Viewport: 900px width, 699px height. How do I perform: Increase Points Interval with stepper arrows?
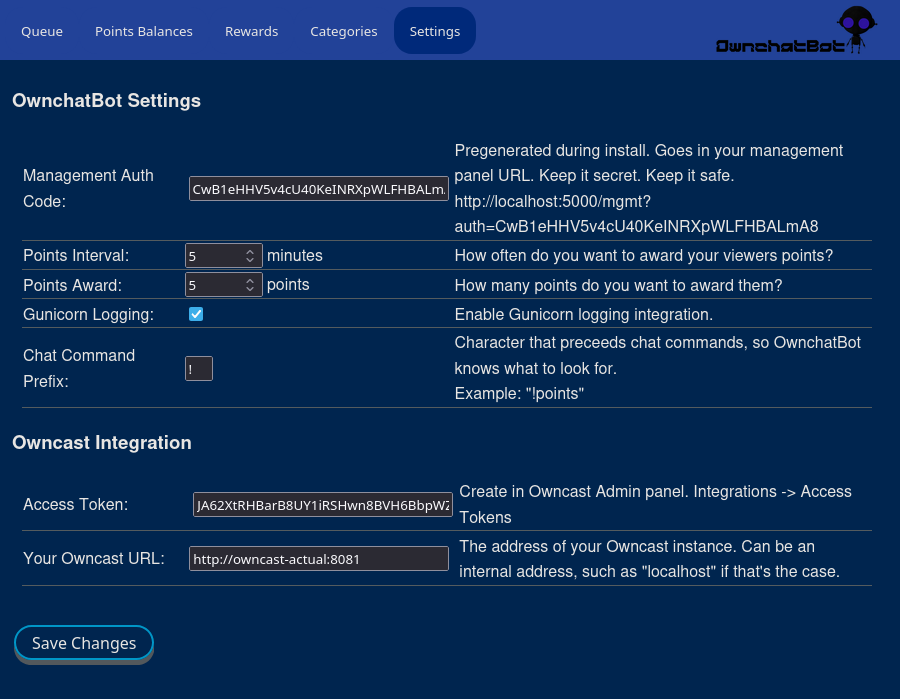(250, 251)
